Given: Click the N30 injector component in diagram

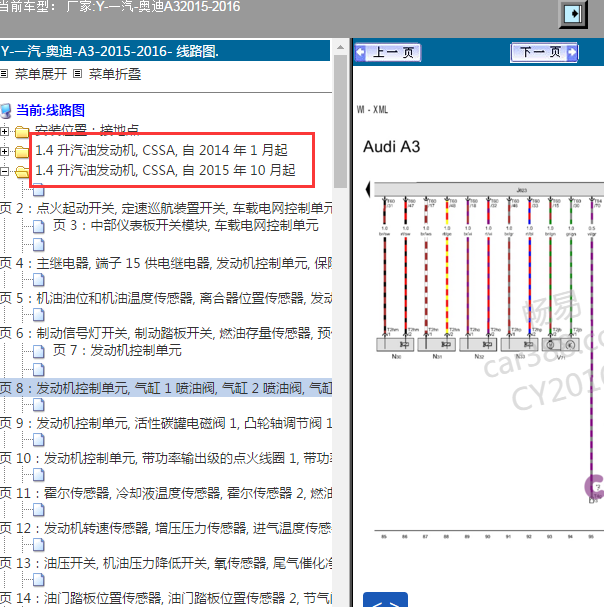Looking at the screenshot, I should 395,344.
